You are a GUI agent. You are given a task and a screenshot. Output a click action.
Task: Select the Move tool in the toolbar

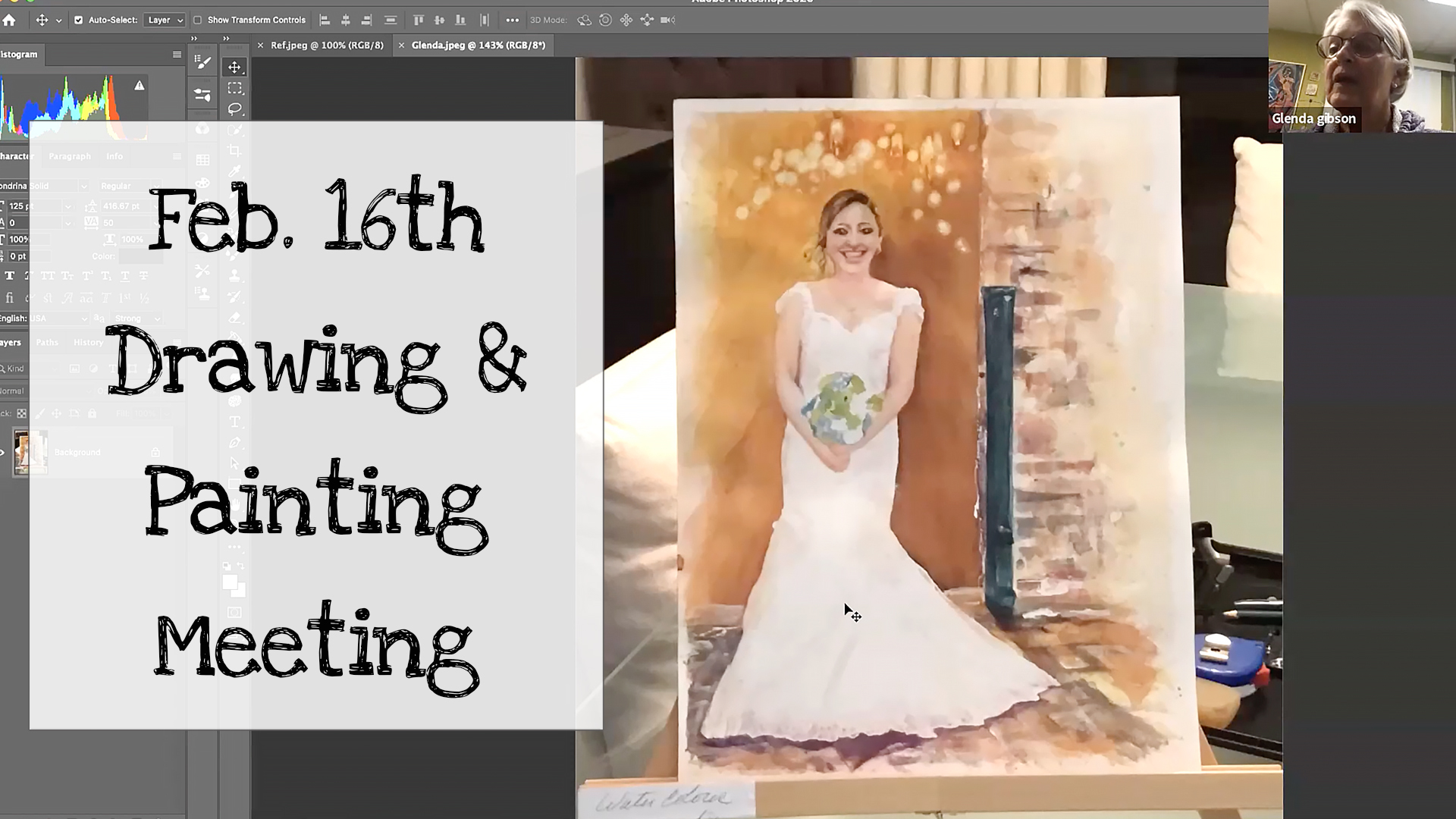(234, 67)
